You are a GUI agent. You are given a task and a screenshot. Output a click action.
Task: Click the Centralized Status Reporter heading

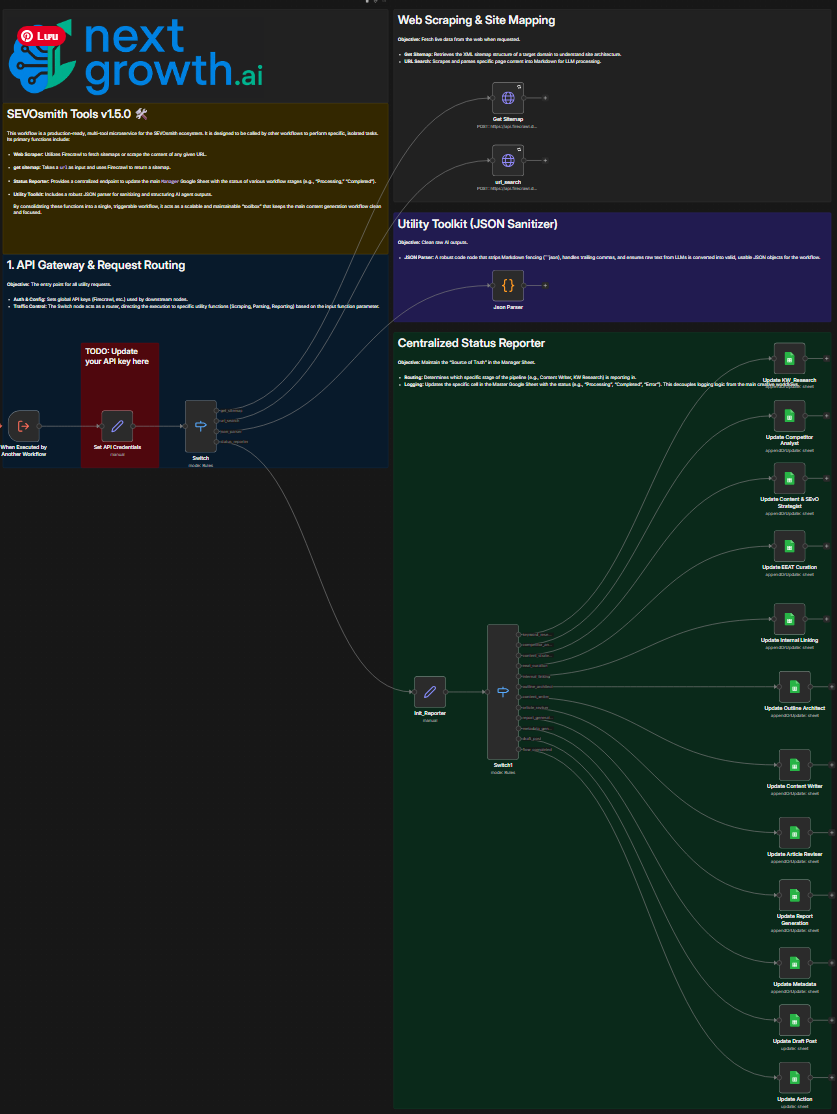471,343
